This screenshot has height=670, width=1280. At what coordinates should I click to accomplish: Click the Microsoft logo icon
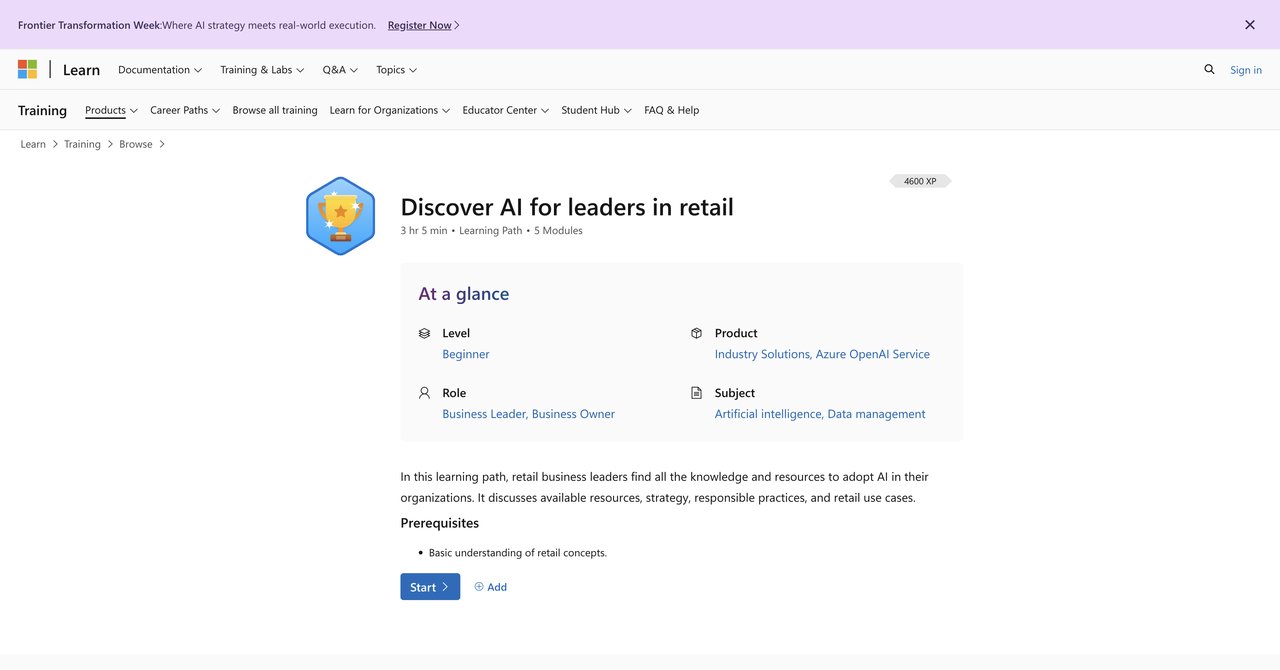click(x=27, y=69)
